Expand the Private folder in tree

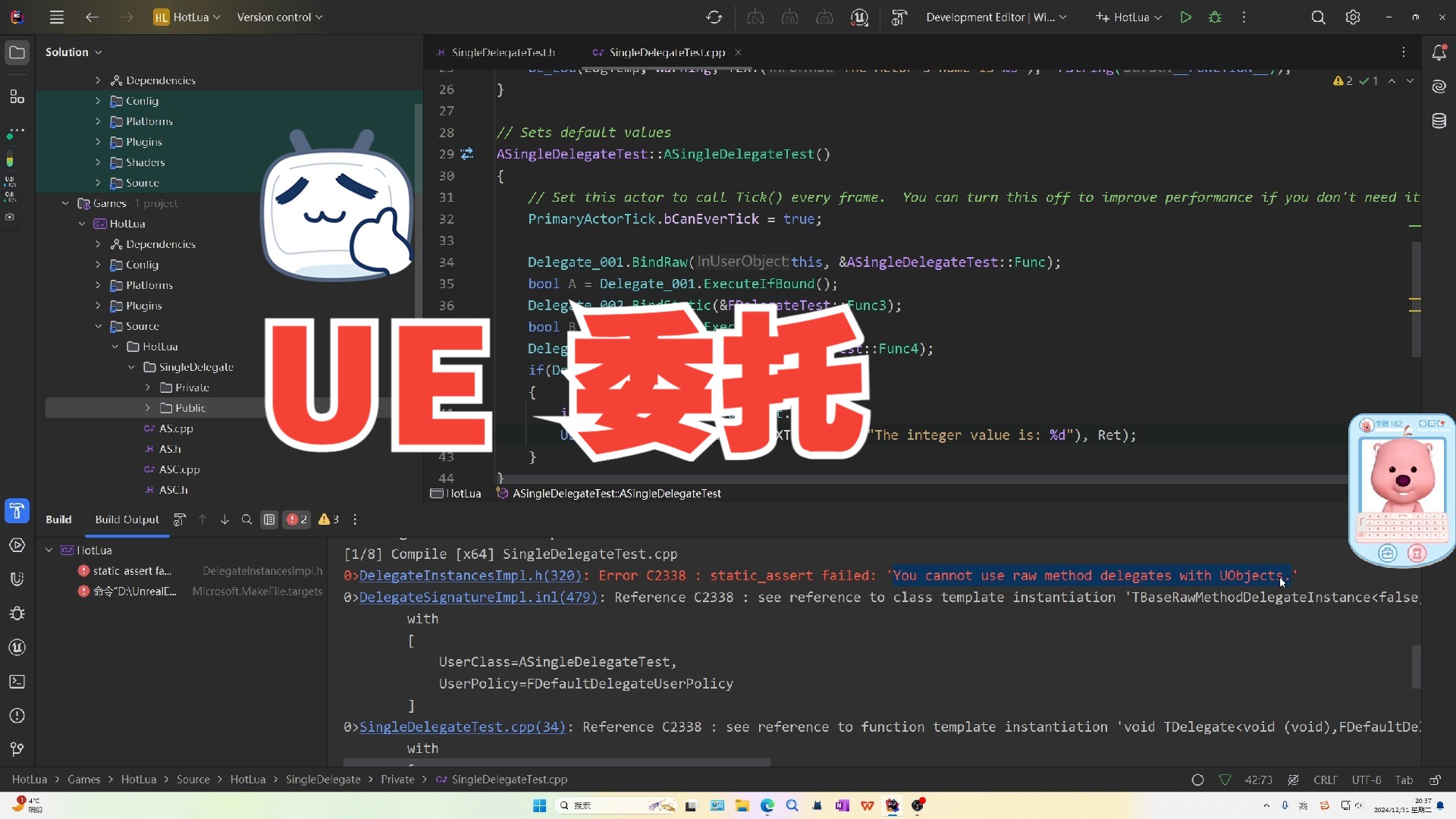pyautogui.click(x=148, y=388)
